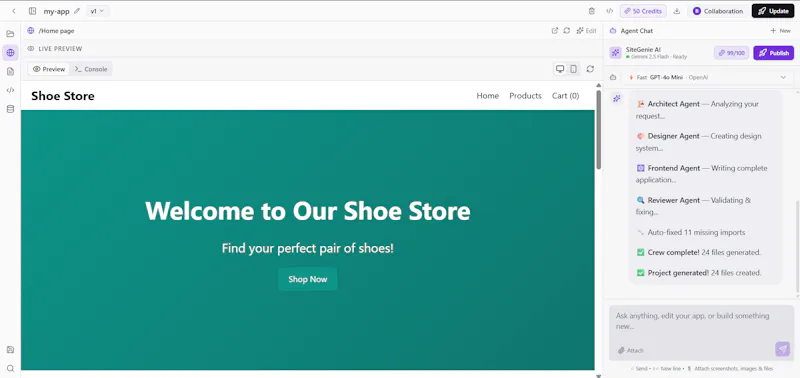The image size is (800, 378).
Task: Open preview in new tab icon
Action: click(555, 31)
